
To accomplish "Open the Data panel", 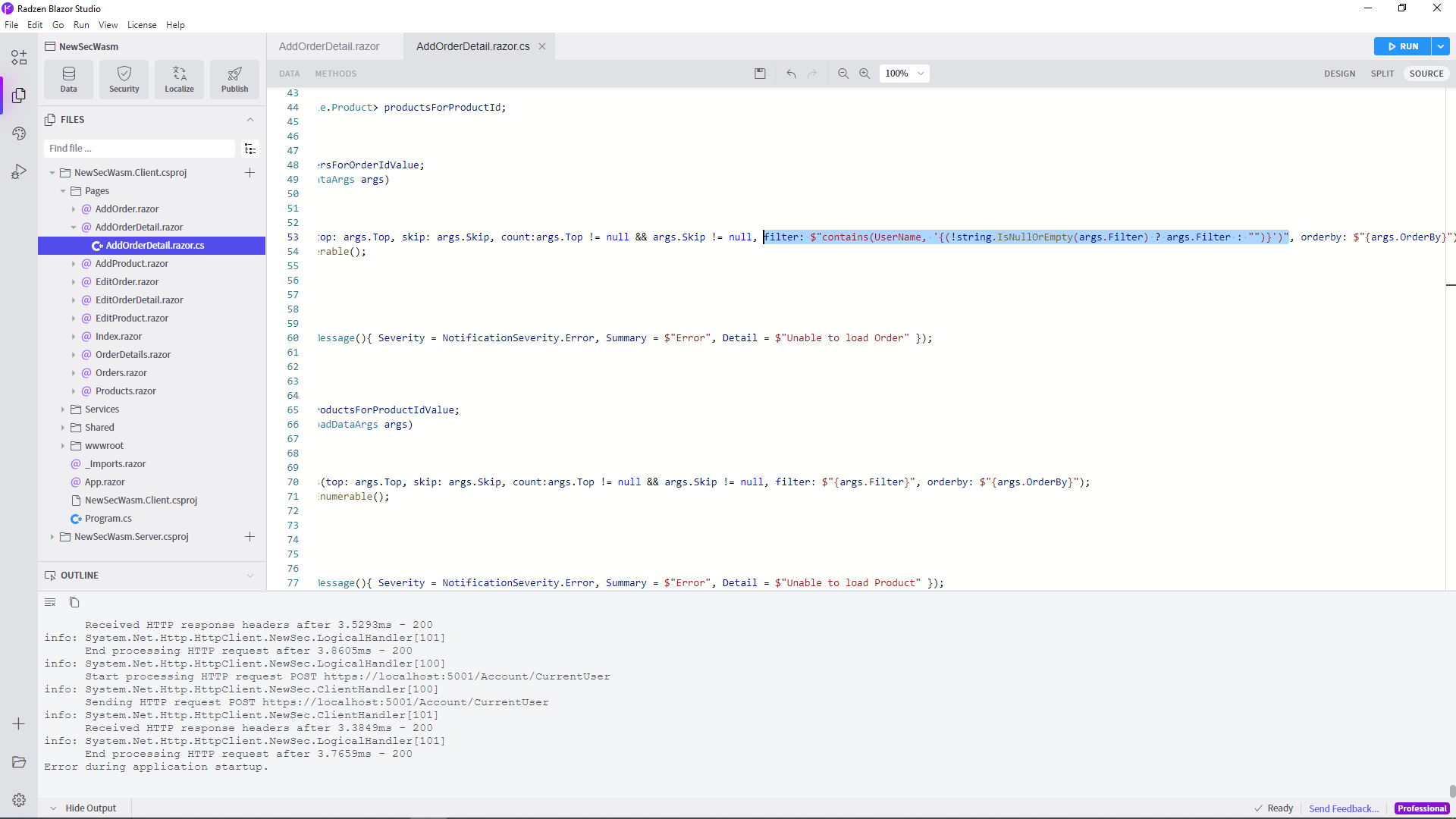I will [x=68, y=79].
